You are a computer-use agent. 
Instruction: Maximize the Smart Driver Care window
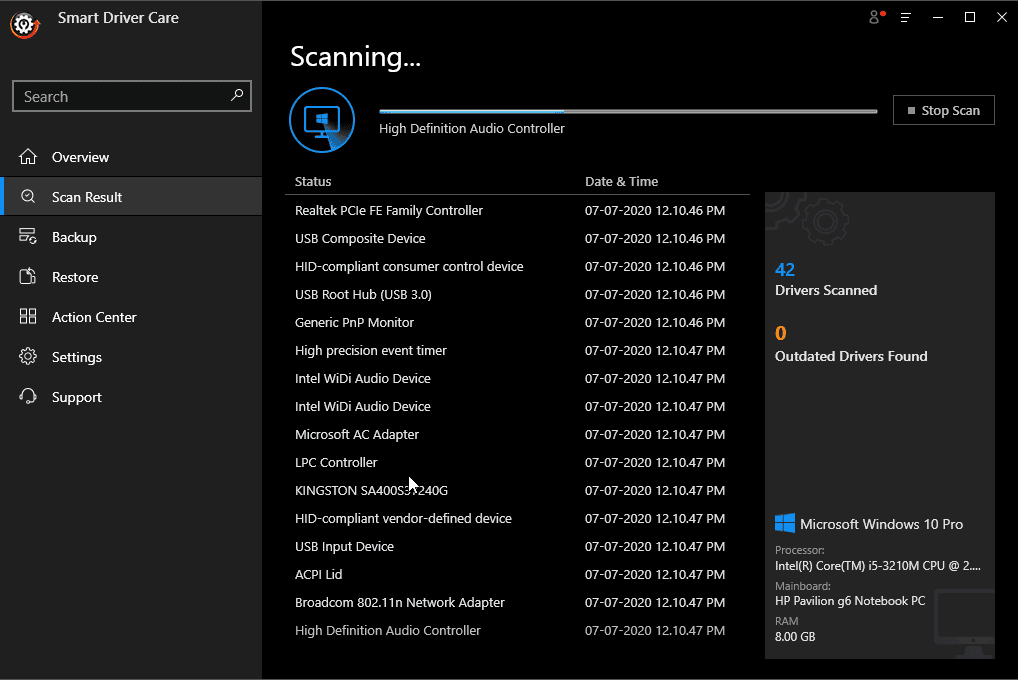(x=970, y=18)
